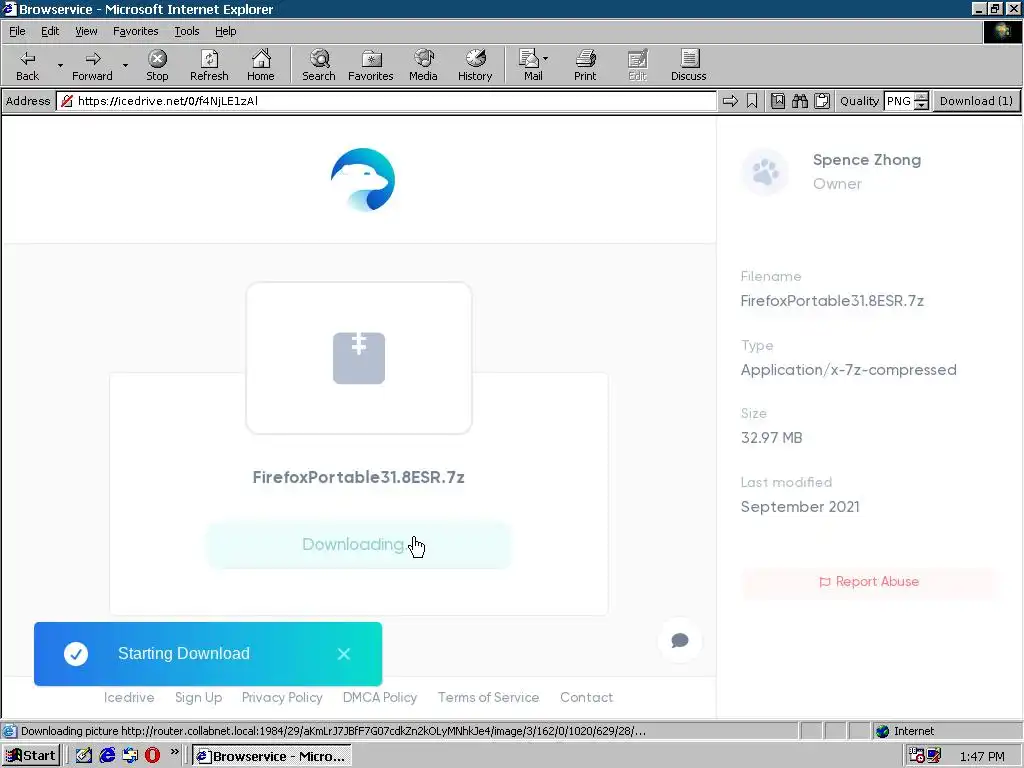Click the Discuss toolbar button

[x=688, y=65]
